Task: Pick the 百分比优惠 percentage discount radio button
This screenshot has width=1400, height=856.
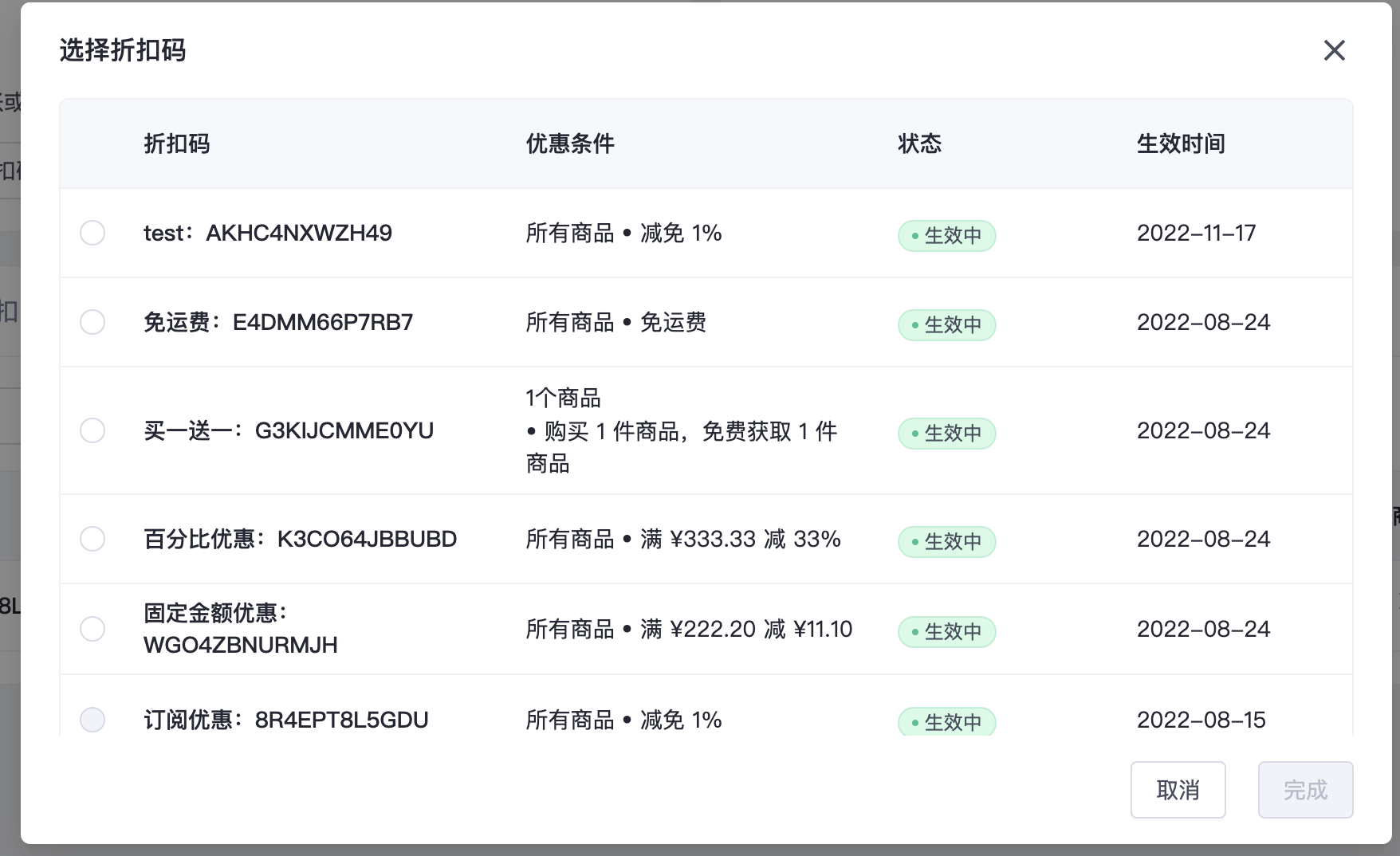Action: [92, 539]
